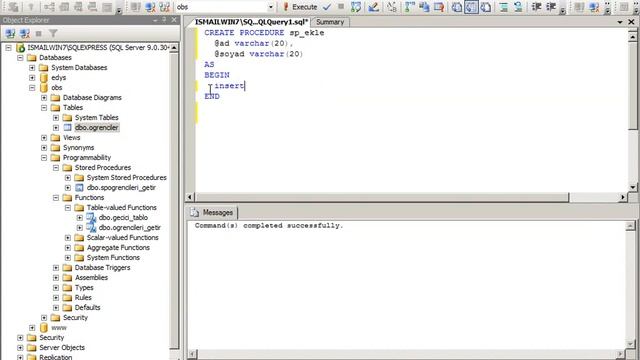The height and width of the screenshot is (360, 640).
Task: Expand the Database Diagrams folder
Action: (44, 98)
